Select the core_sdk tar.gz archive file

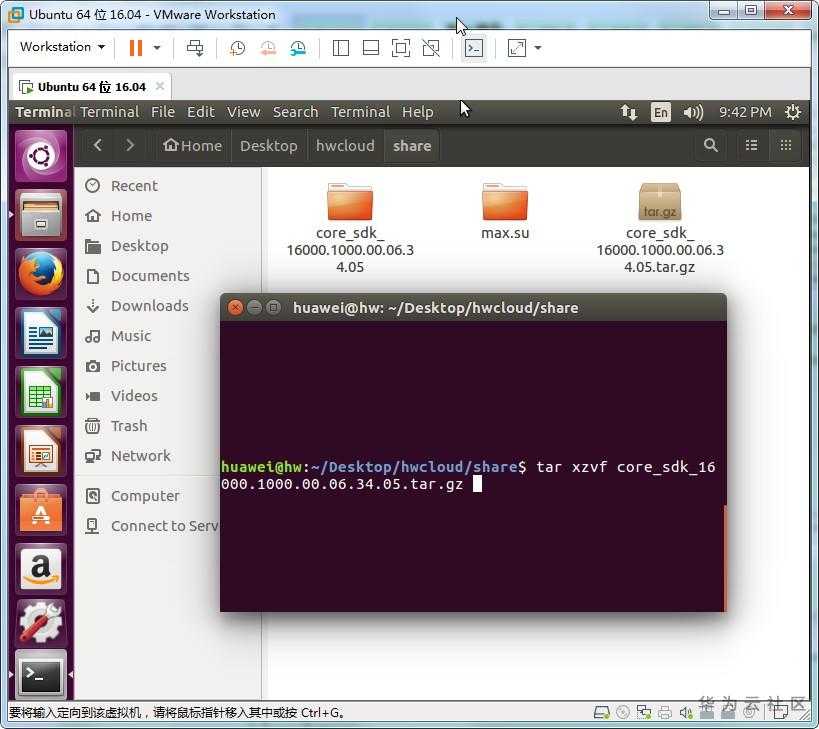pos(660,228)
